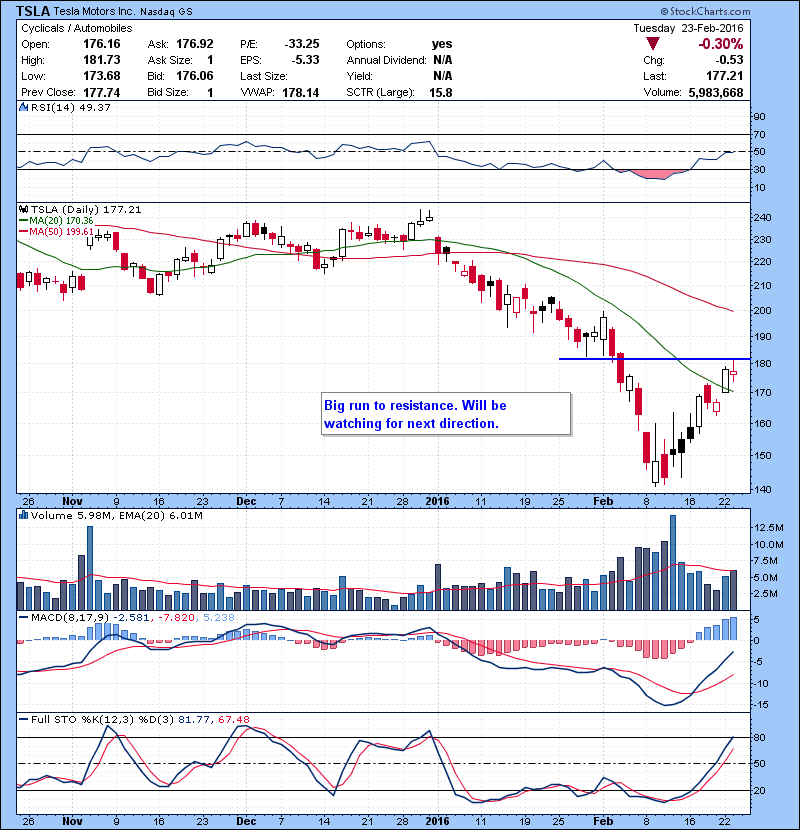
Task: Click the Annual Dividend N/A value
Action: (443, 60)
